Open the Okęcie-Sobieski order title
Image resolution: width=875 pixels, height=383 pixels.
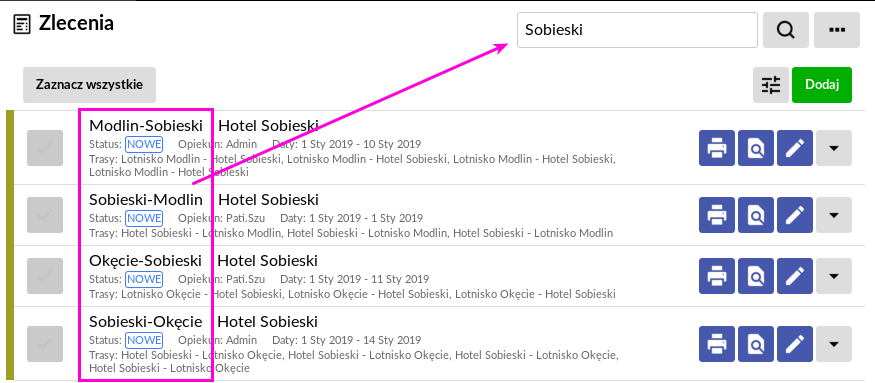coord(146,261)
